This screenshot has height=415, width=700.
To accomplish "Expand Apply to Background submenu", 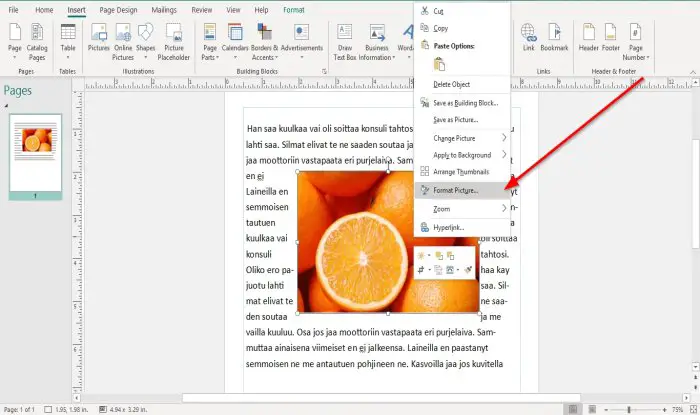I will pos(504,154).
